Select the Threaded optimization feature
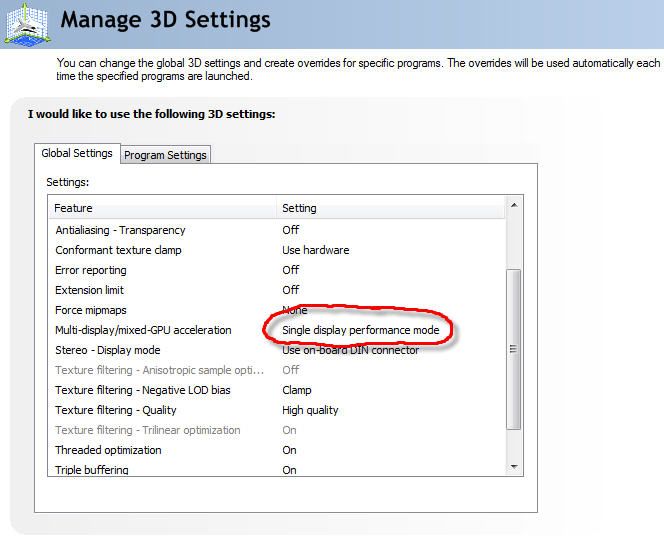664x537 pixels. [x=108, y=450]
